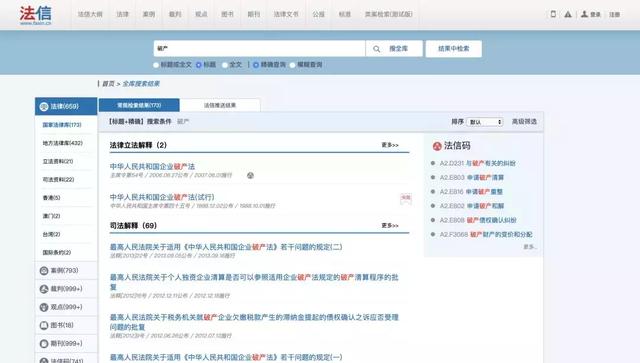Screen dimensions: 640x363
Task: Select 标题或全文 radio option
Action: pyautogui.click(x=156, y=65)
